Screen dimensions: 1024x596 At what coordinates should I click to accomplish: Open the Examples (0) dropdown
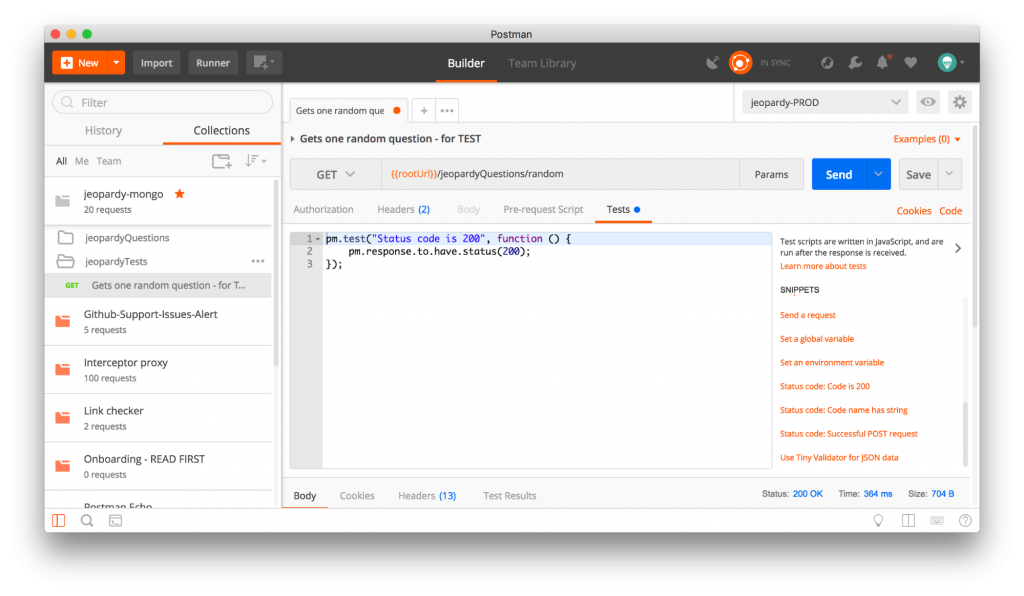pyautogui.click(x=927, y=139)
